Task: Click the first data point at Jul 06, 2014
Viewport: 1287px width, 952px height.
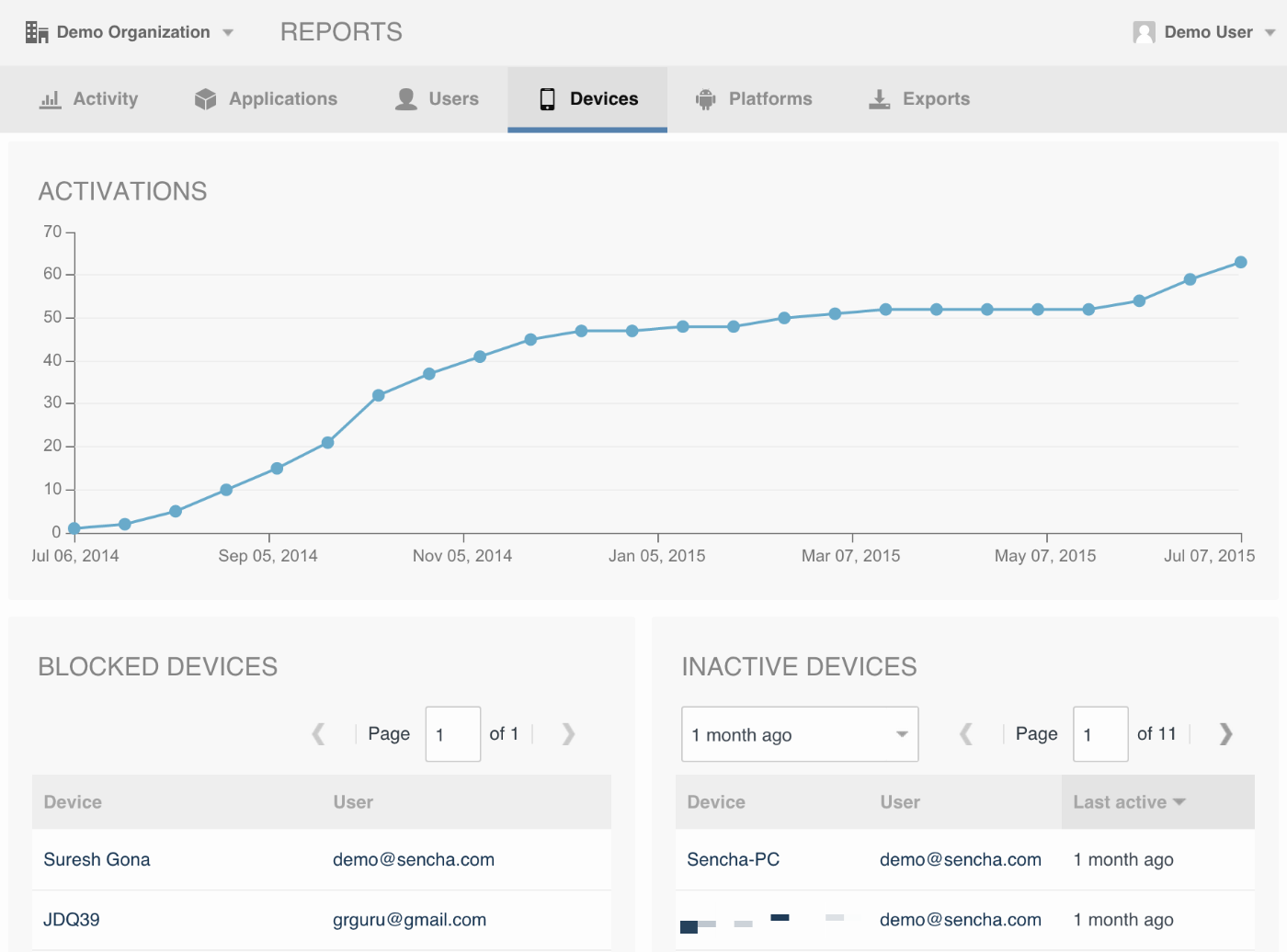Action: (x=74, y=528)
